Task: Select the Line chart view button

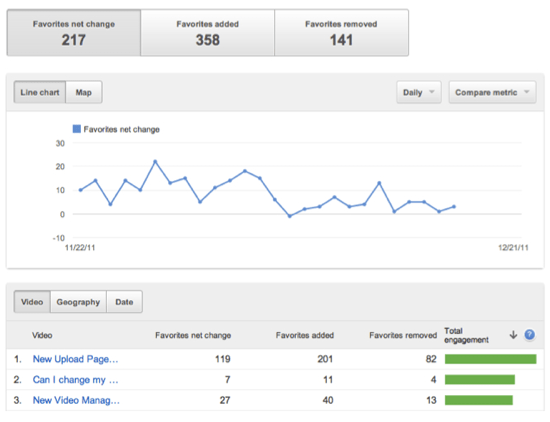Action: [40, 92]
